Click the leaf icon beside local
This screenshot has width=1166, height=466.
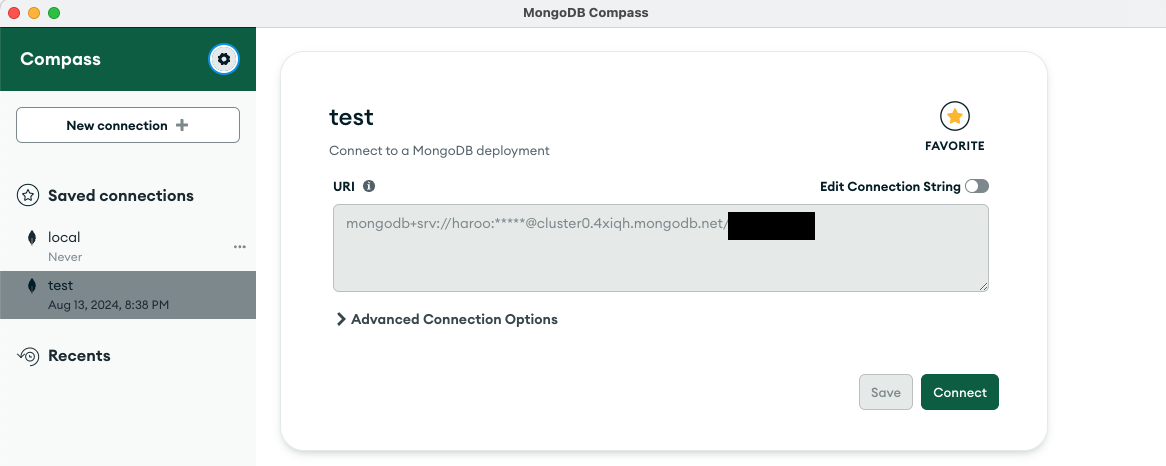click(31, 238)
